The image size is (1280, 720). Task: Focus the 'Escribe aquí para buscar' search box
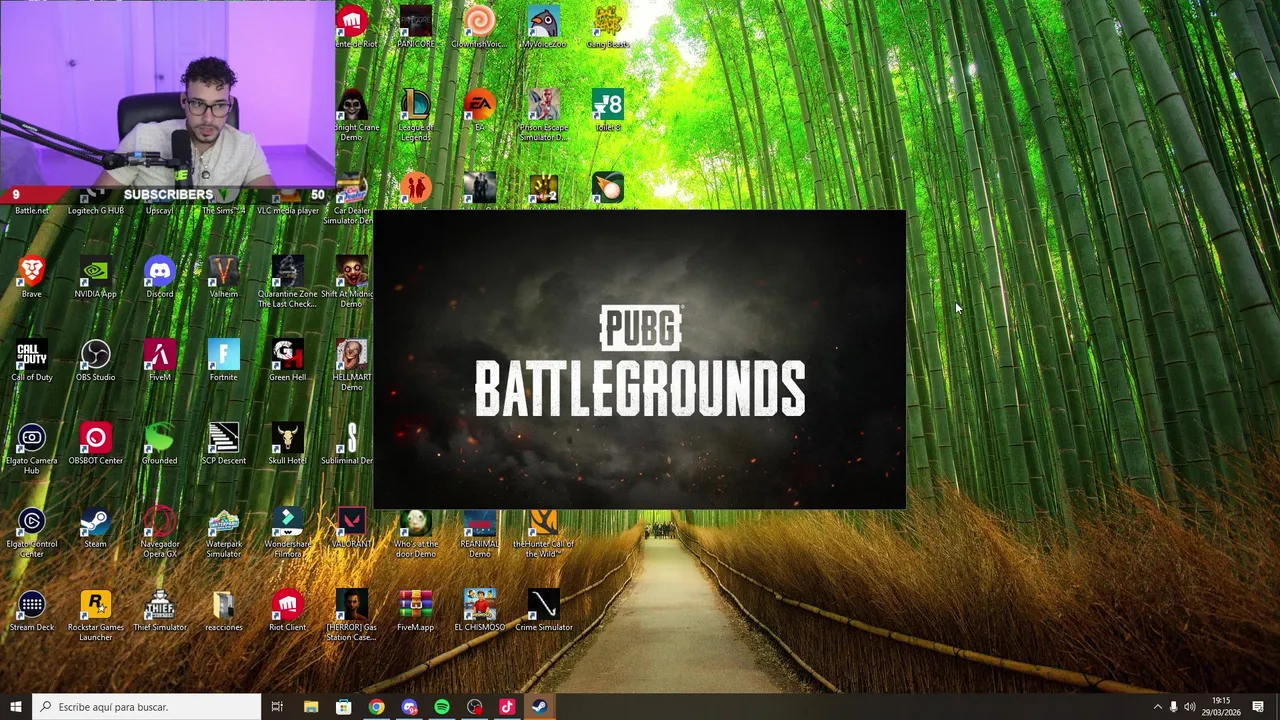146,707
